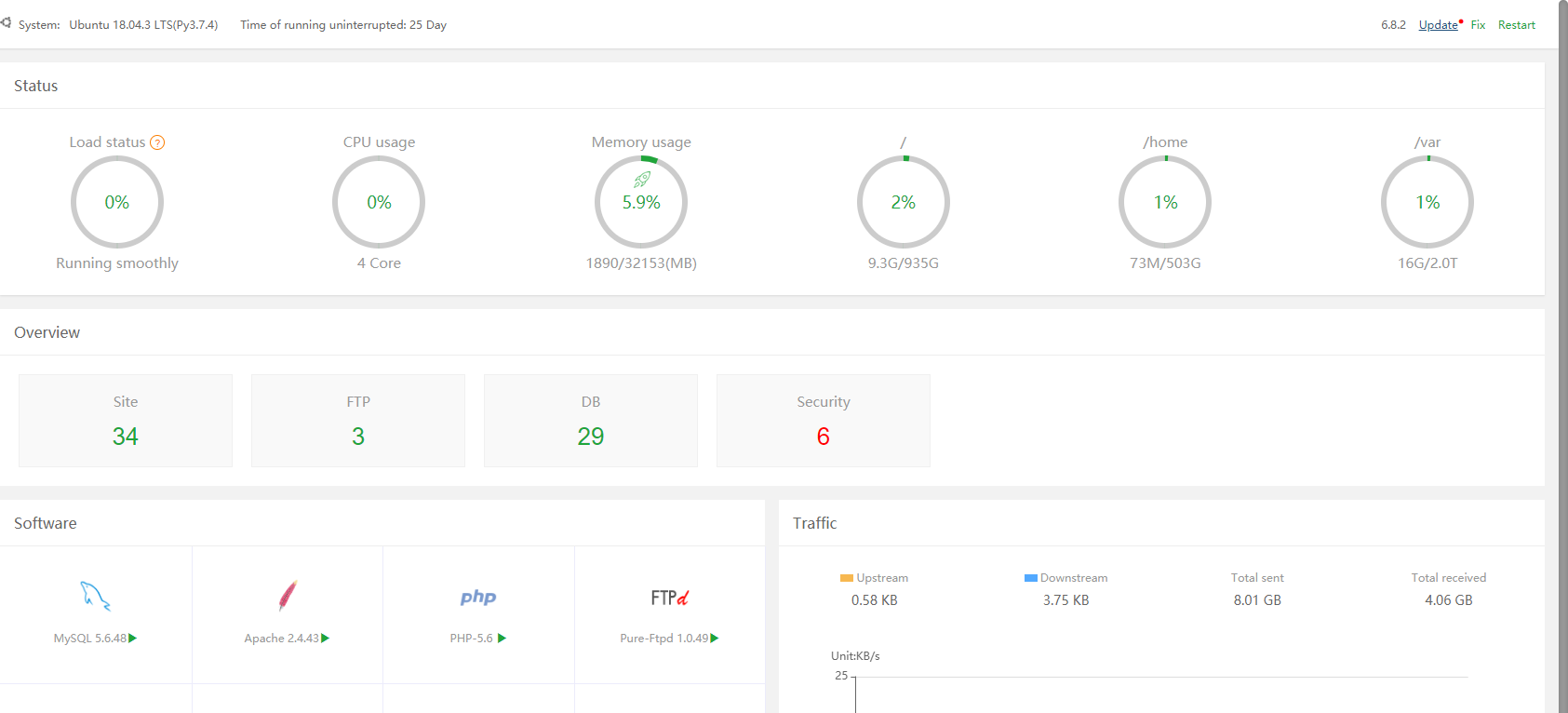
Task: Click green run arrow beside MySQL 5.6.48
Action: pos(133,639)
